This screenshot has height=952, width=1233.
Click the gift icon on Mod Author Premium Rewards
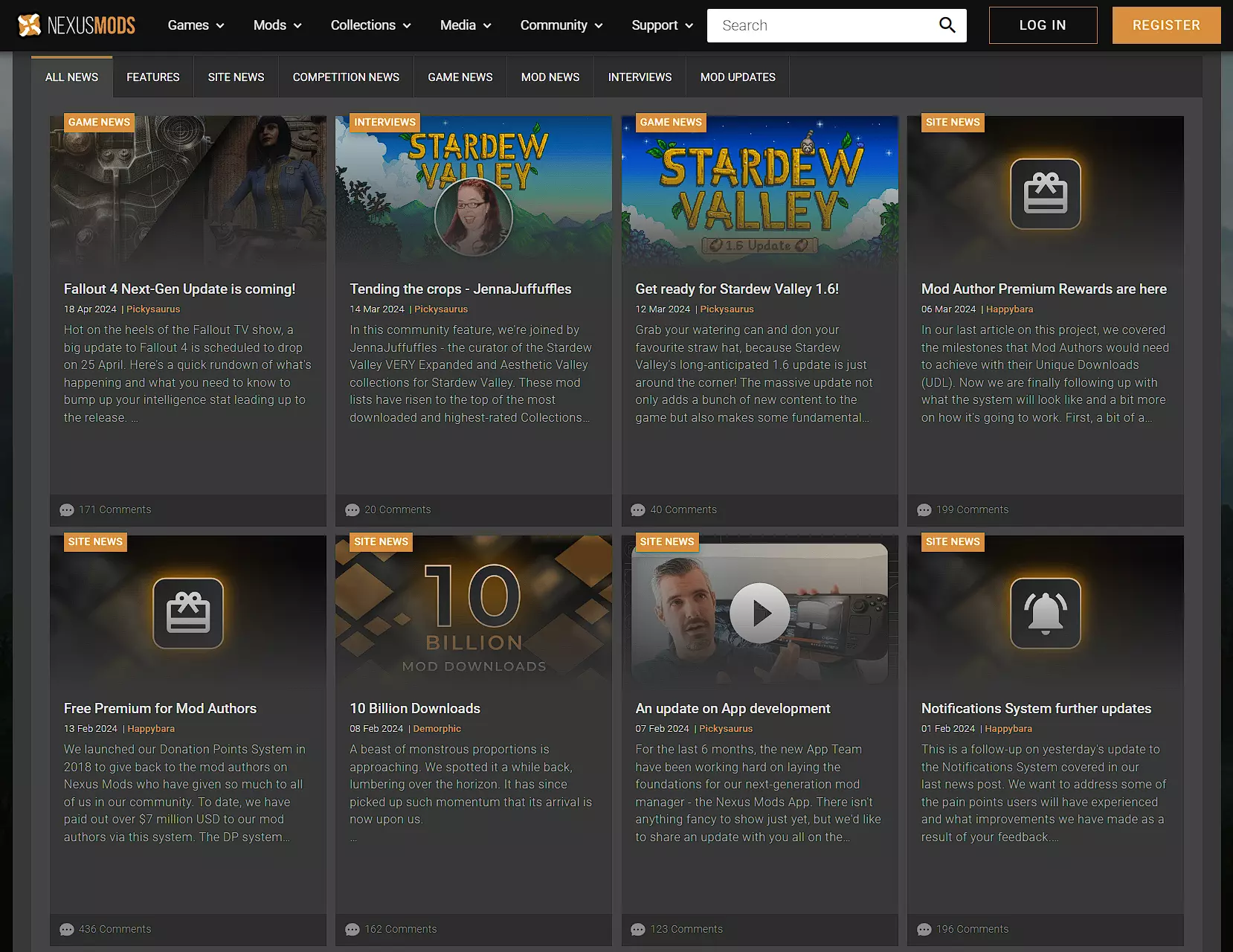point(1045,193)
